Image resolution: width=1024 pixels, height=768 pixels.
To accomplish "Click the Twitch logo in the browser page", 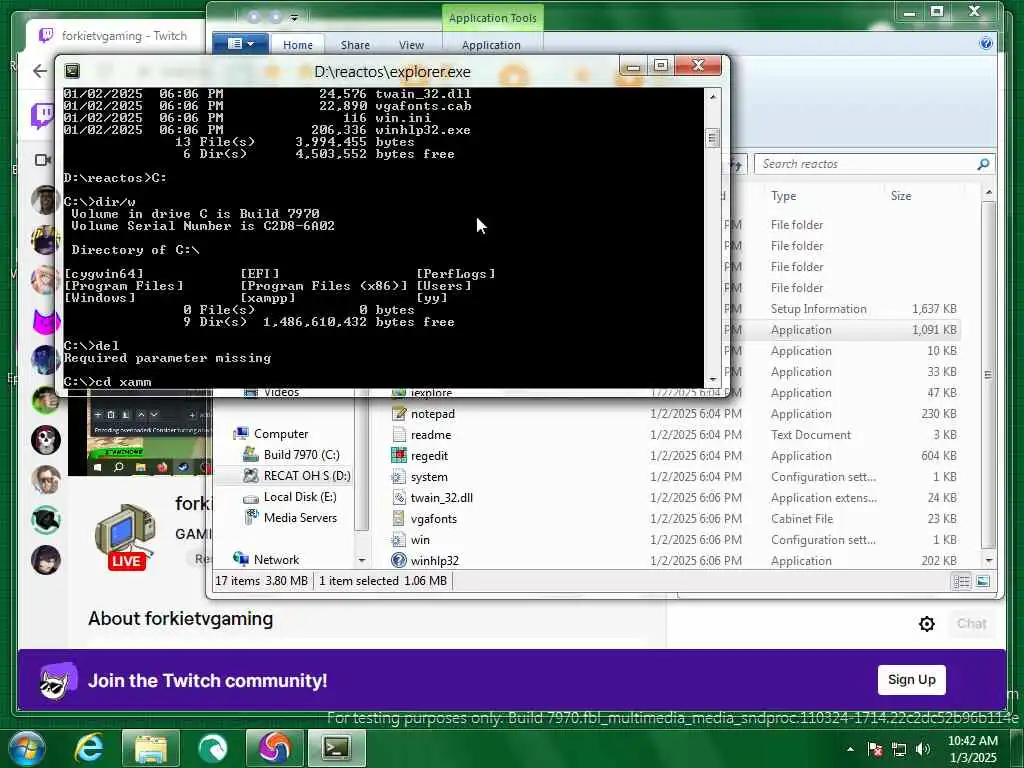I will coord(43,116).
